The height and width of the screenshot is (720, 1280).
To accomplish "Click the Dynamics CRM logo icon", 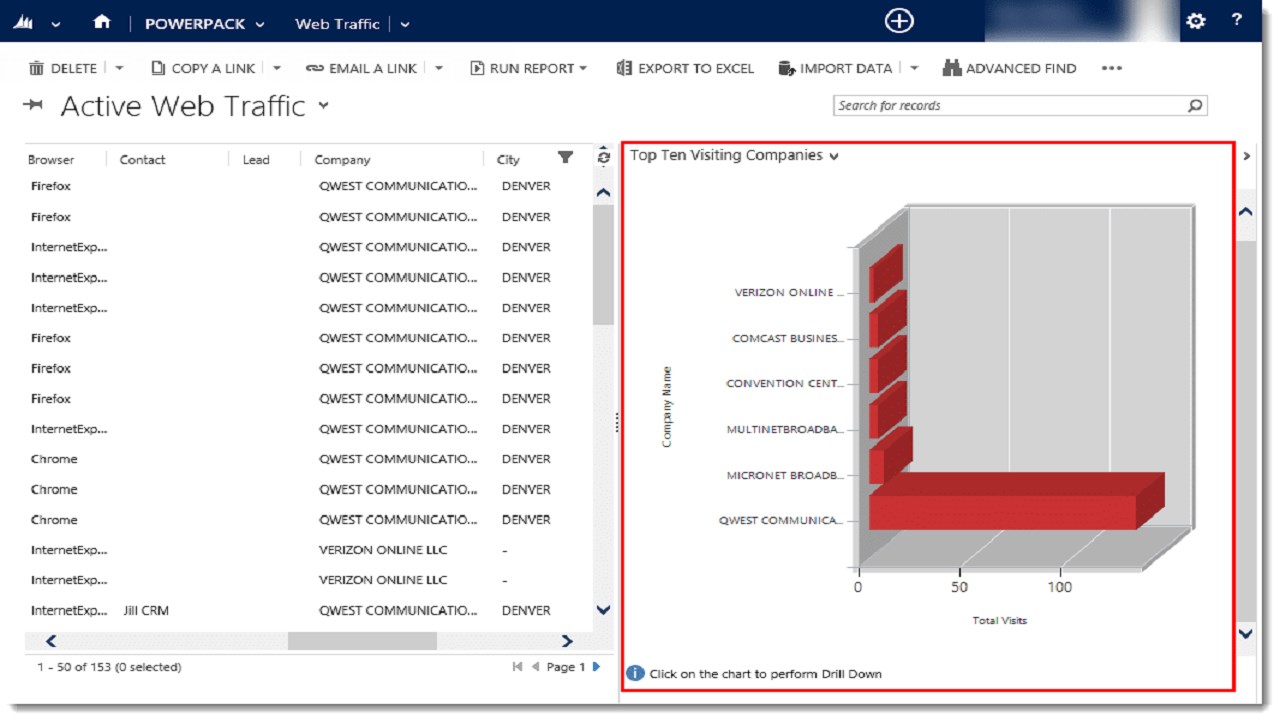I will 23,22.
